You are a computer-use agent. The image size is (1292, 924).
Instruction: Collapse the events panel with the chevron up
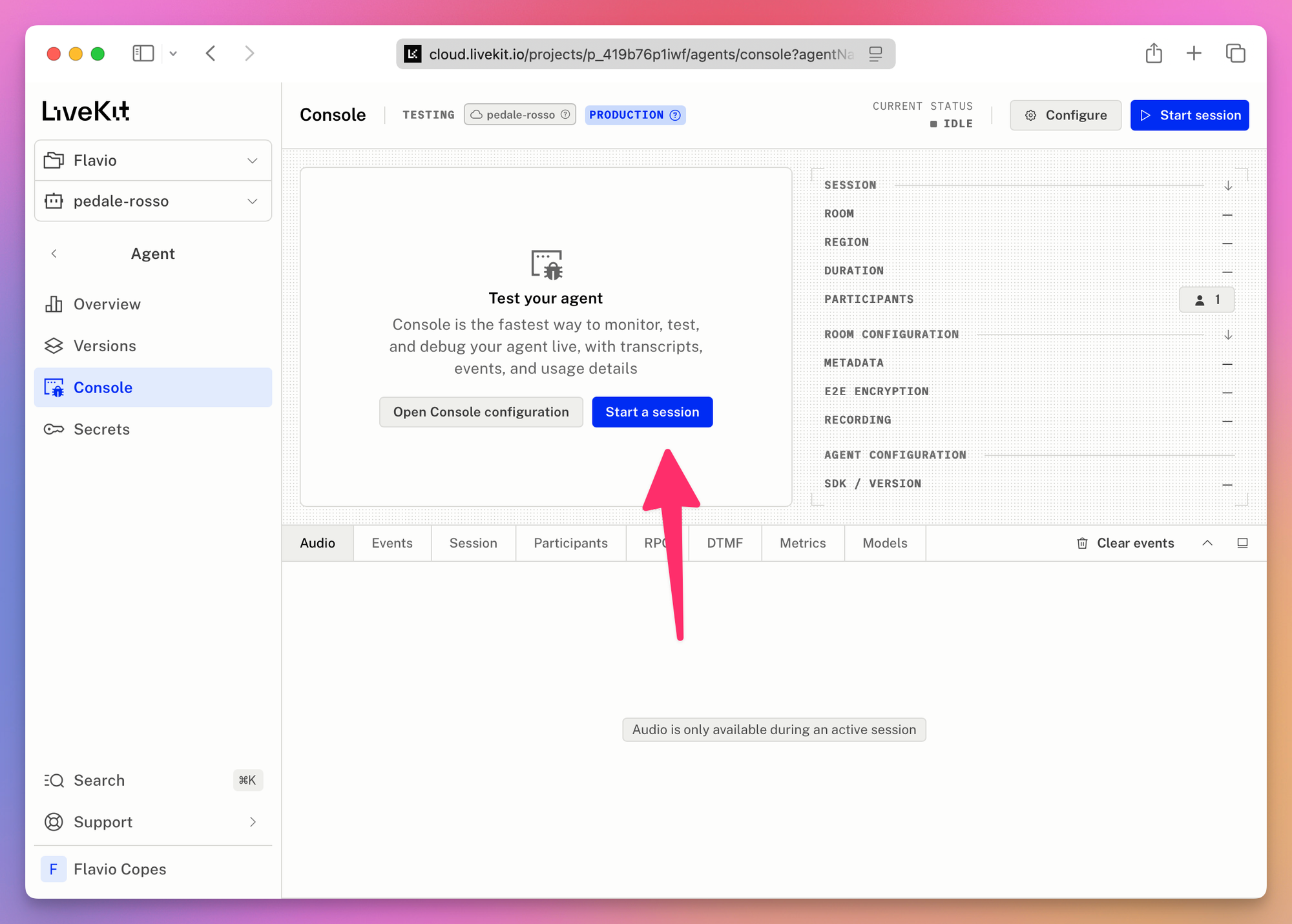[1207, 543]
